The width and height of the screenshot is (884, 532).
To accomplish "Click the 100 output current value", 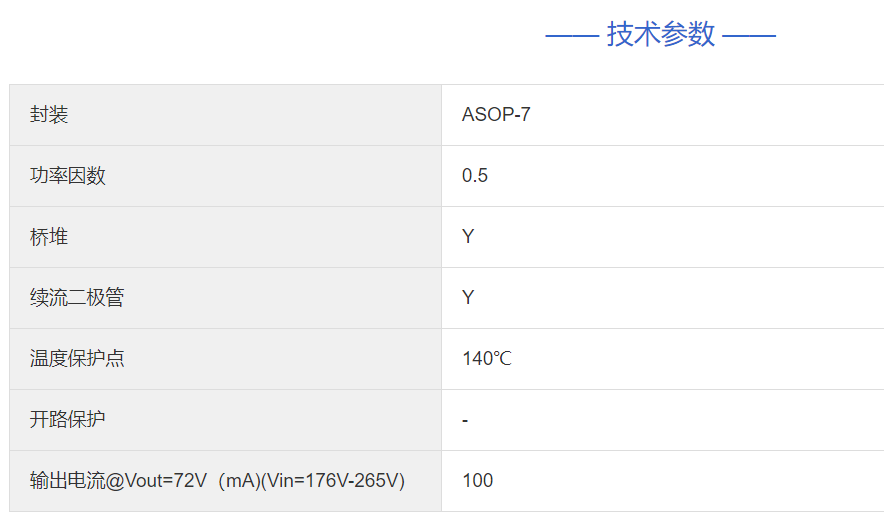I will coord(478,481).
